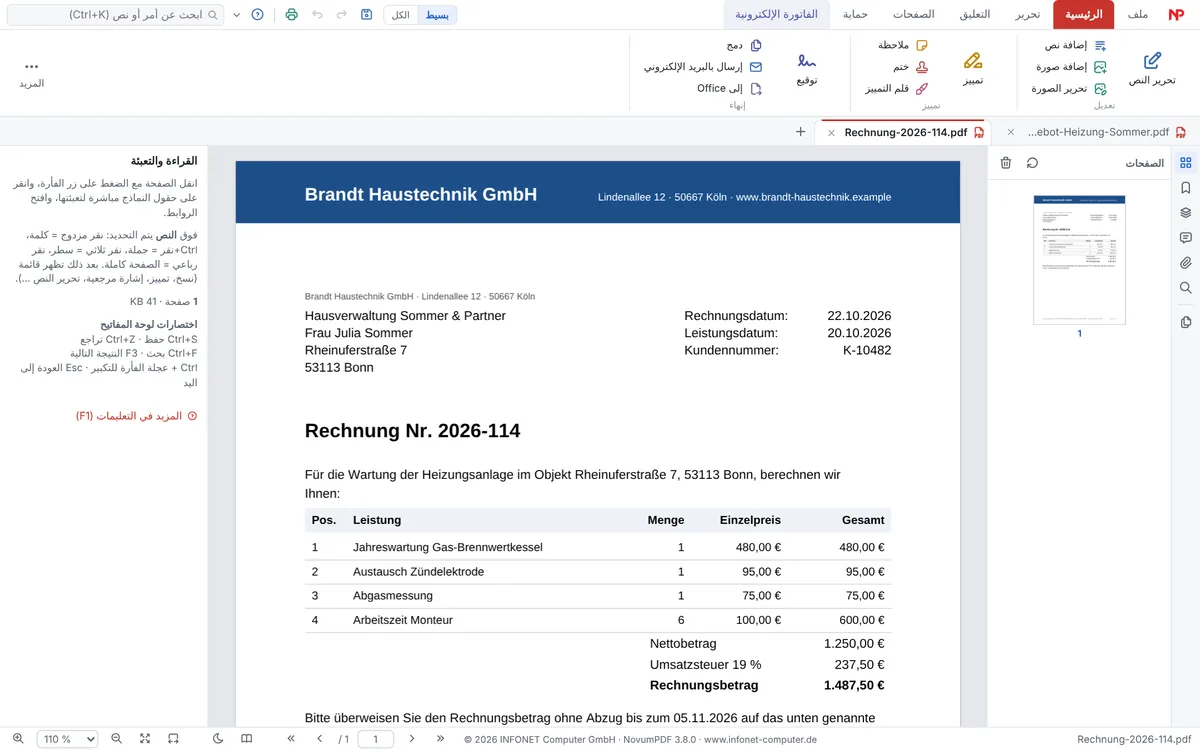Viewport: 1200px width, 750px height.
Task: Zoom out using the magnifier minus icon
Action: (117, 739)
